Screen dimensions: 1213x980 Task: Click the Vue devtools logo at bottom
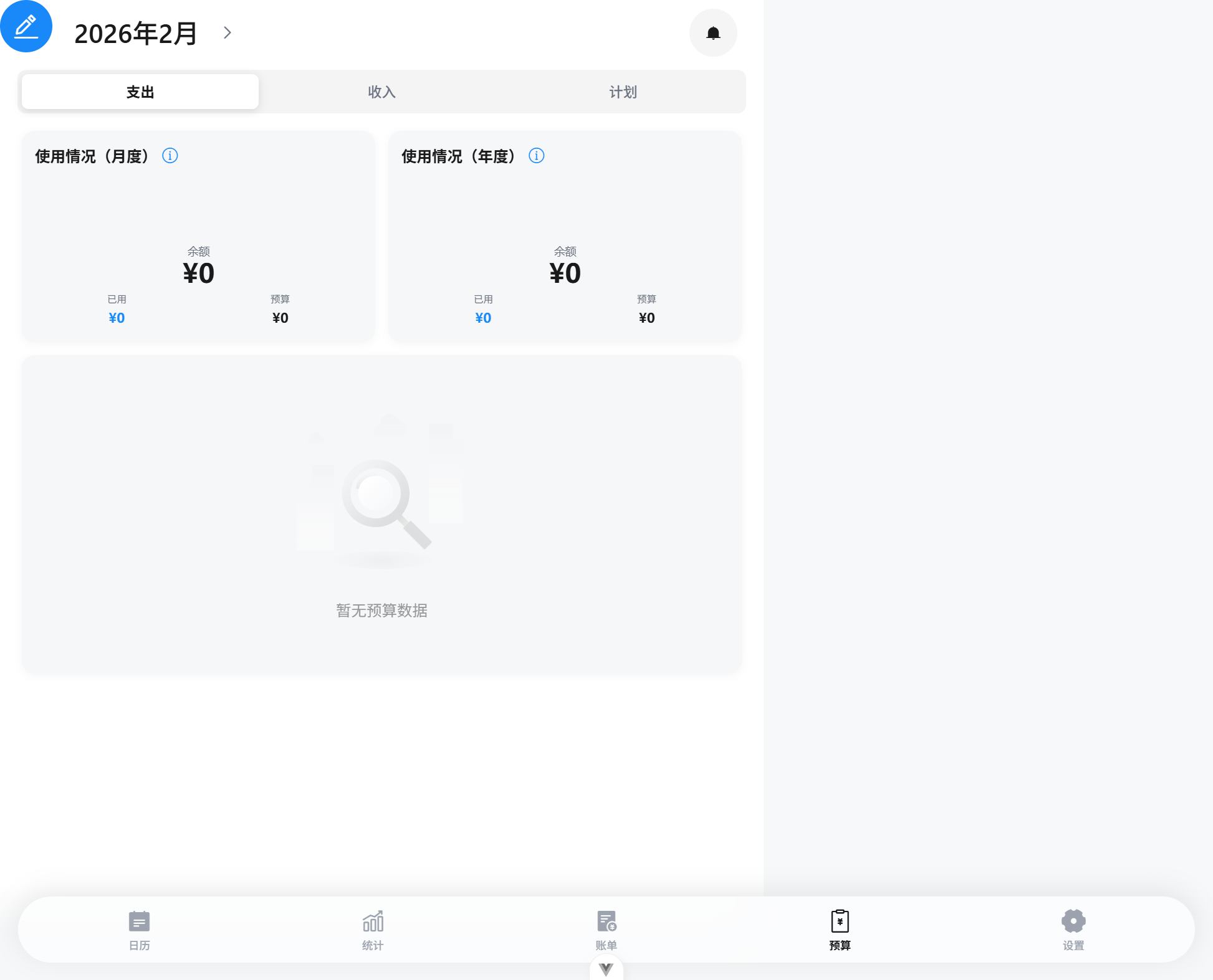[x=606, y=969]
